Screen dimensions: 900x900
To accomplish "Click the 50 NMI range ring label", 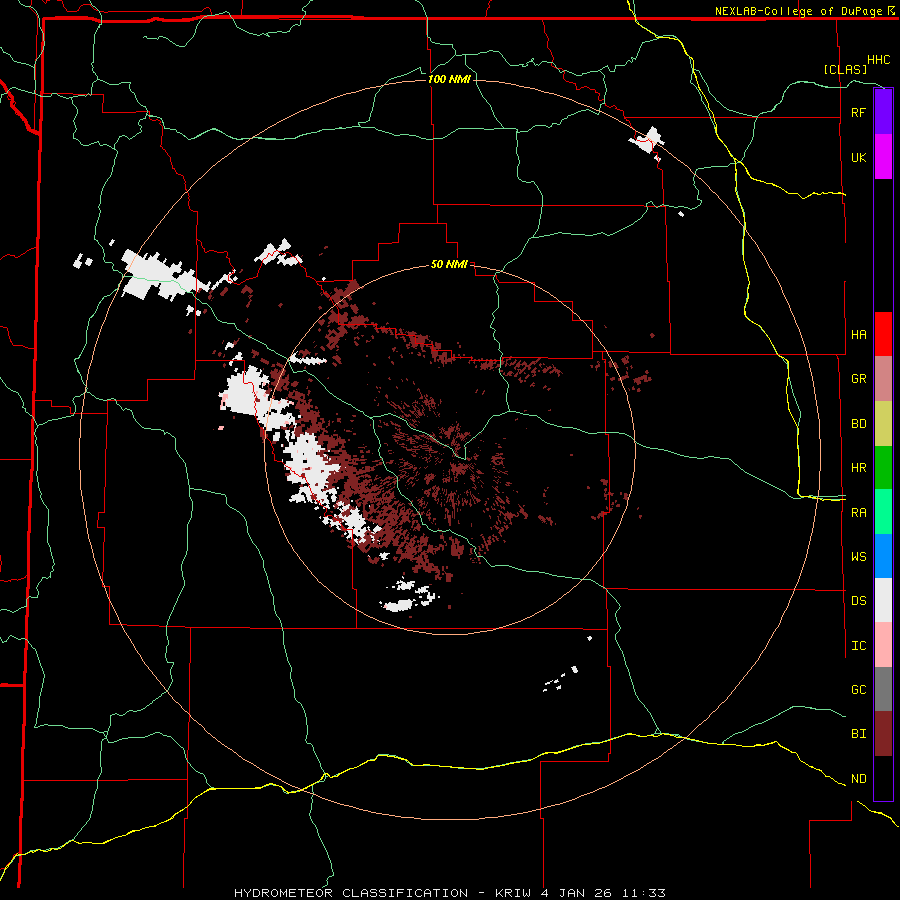I will pyautogui.click(x=449, y=264).
